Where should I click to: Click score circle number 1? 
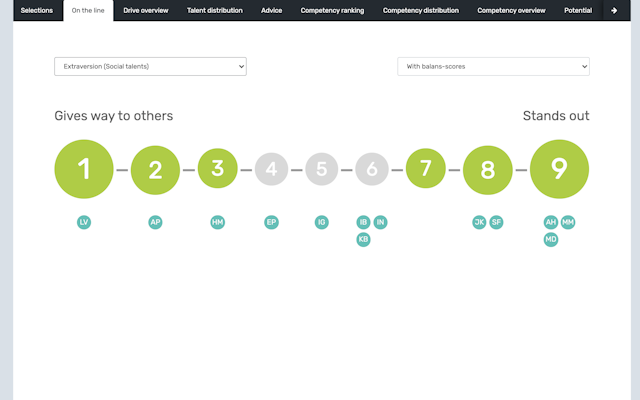pyautogui.click(x=84, y=169)
